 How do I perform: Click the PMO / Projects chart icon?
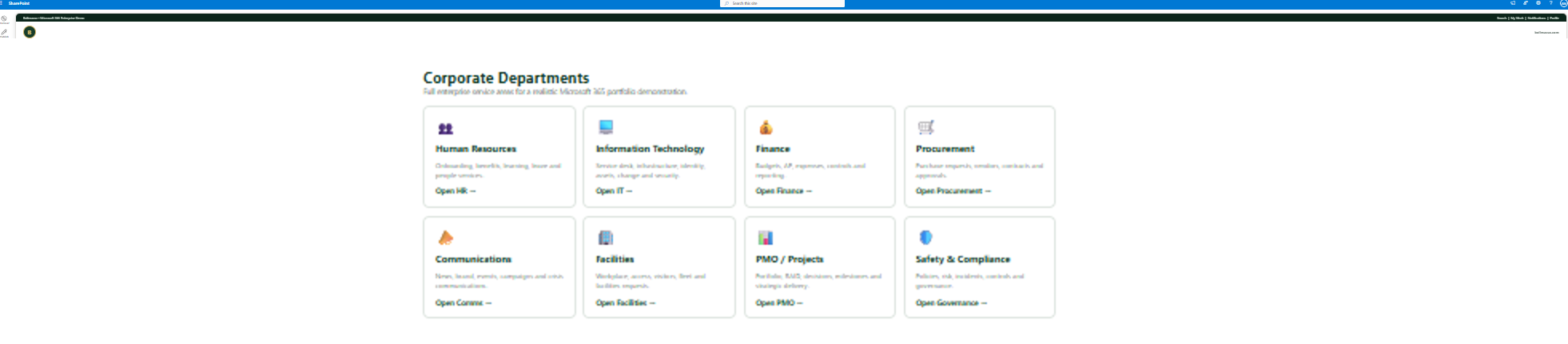(x=766, y=238)
